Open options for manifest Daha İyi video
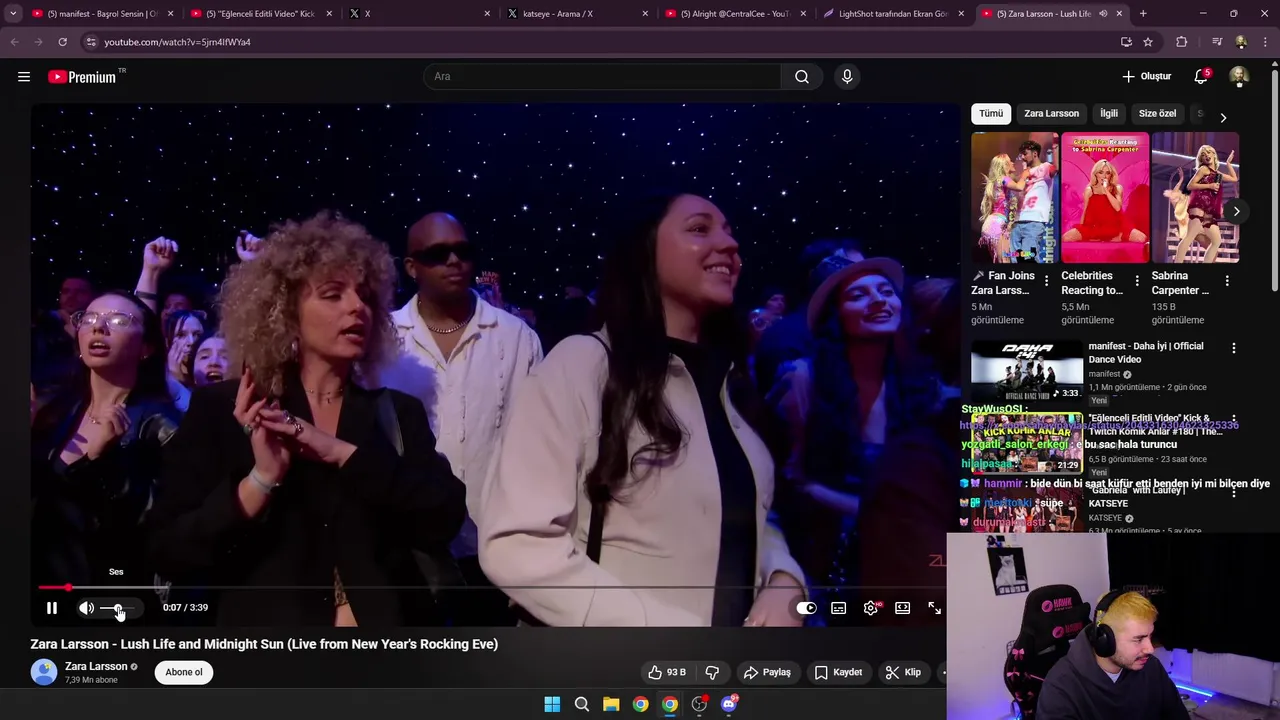The image size is (1280, 720). (1233, 348)
